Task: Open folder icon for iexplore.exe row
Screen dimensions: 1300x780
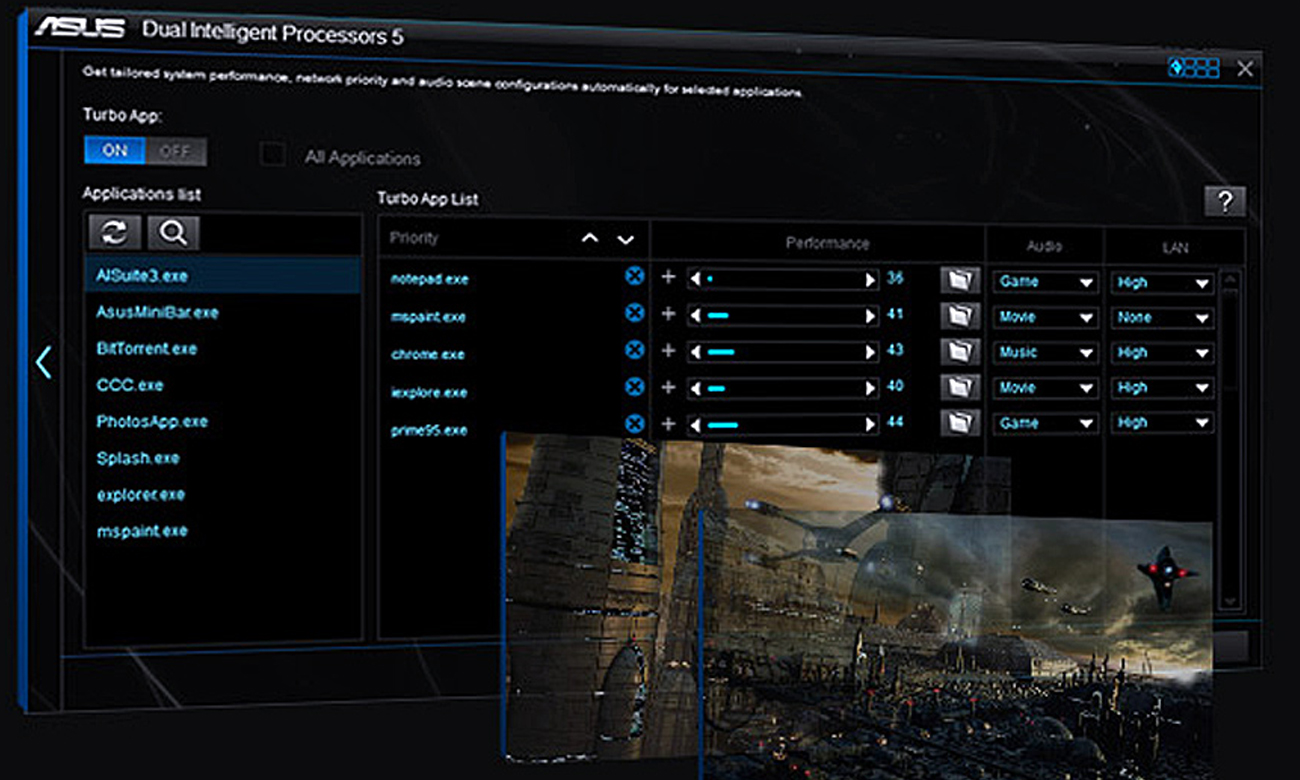Action: click(959, 387)
